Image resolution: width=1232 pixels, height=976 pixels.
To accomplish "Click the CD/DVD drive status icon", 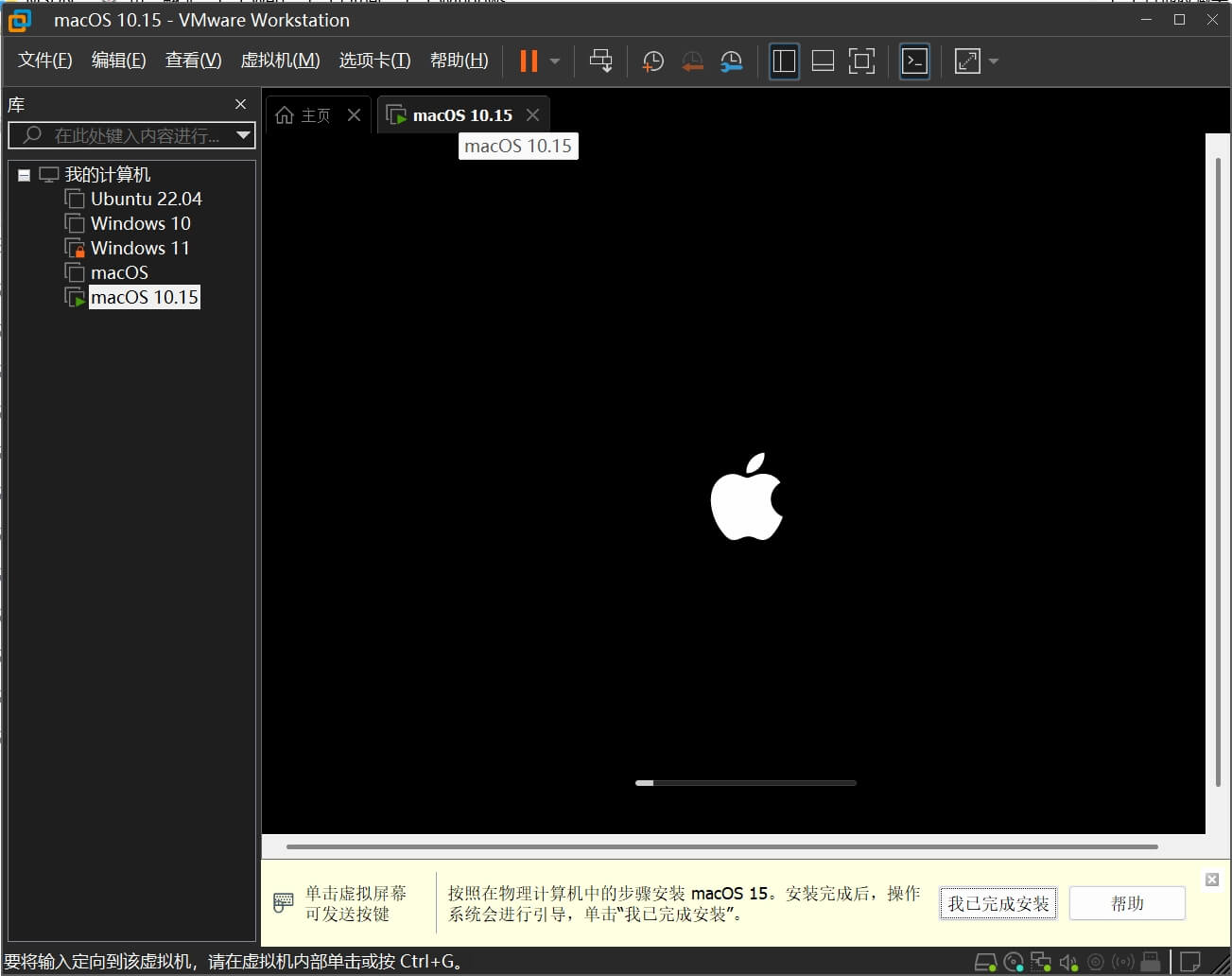I will (1013, 963).
